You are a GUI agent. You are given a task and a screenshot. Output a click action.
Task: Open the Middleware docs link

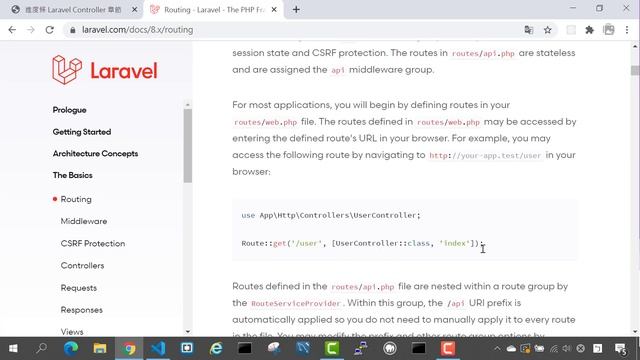(x=84, y=221)
